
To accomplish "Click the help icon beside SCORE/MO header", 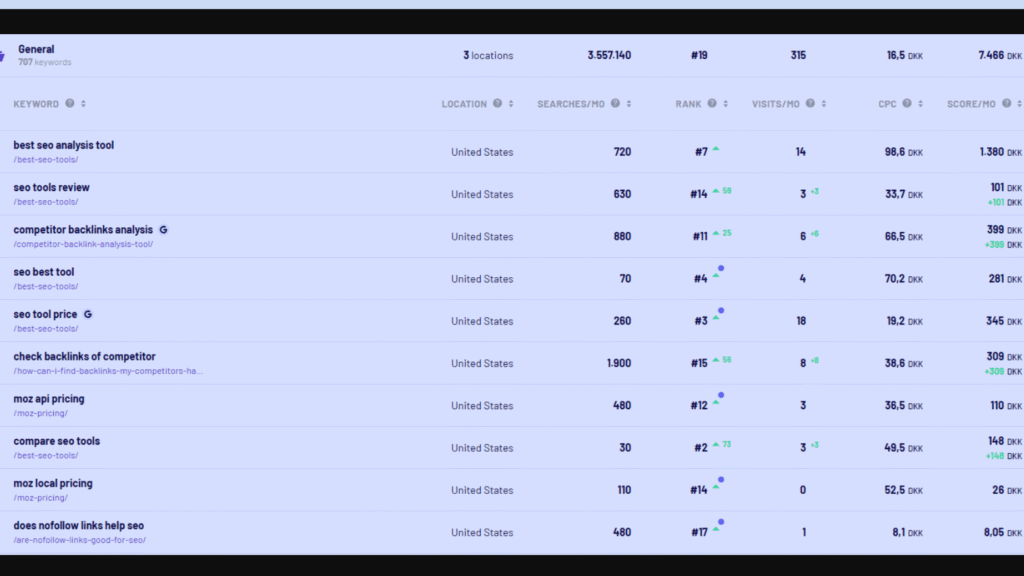I will point(1008,103).
